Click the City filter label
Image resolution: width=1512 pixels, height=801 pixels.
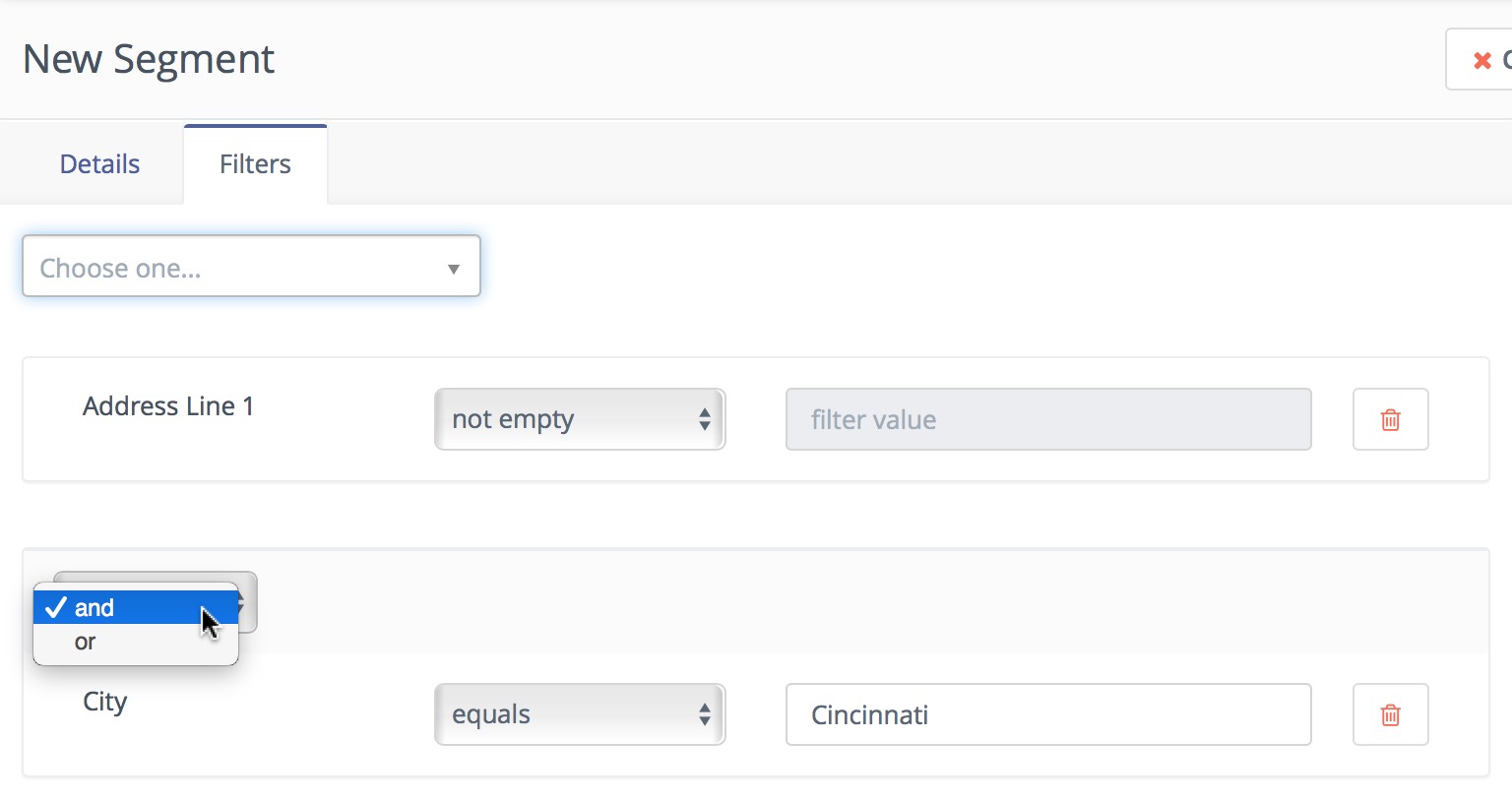click(x=105, y=702)
